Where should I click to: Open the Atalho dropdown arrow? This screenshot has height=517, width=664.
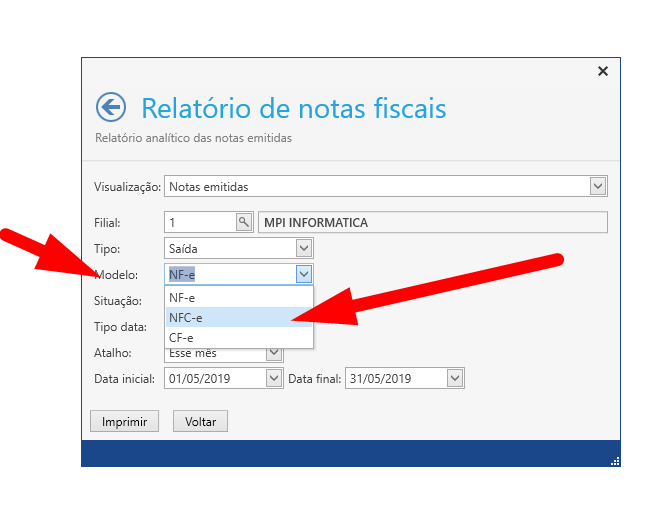click(274, 352)
